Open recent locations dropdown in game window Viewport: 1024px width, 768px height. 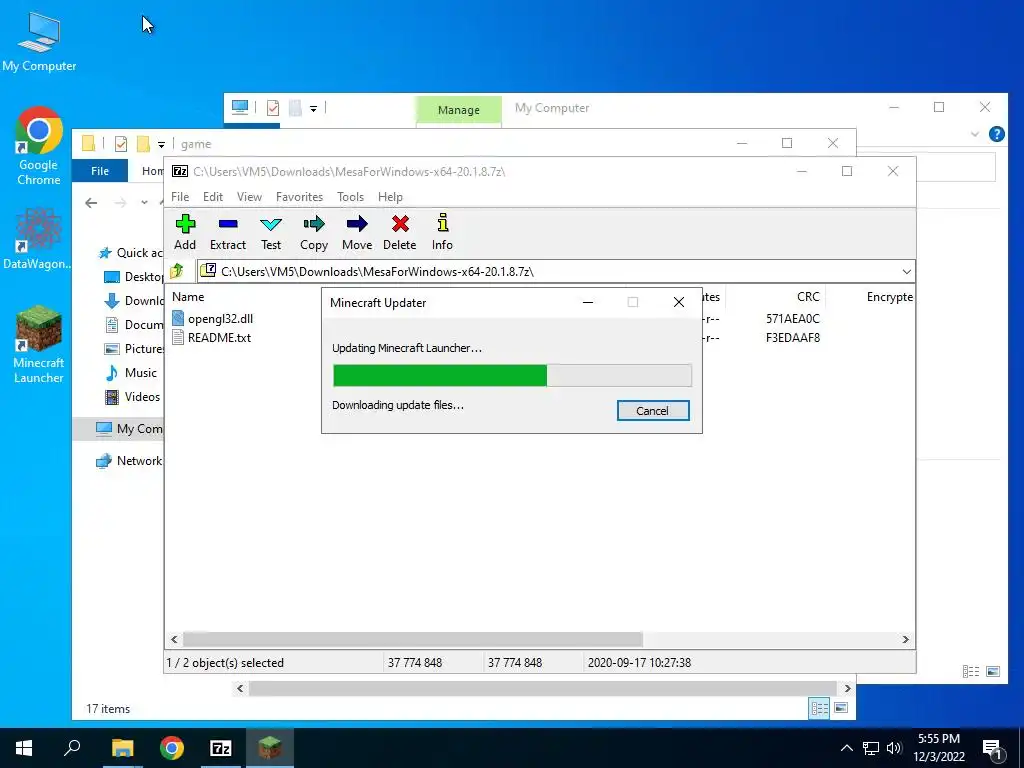(144, 203)
